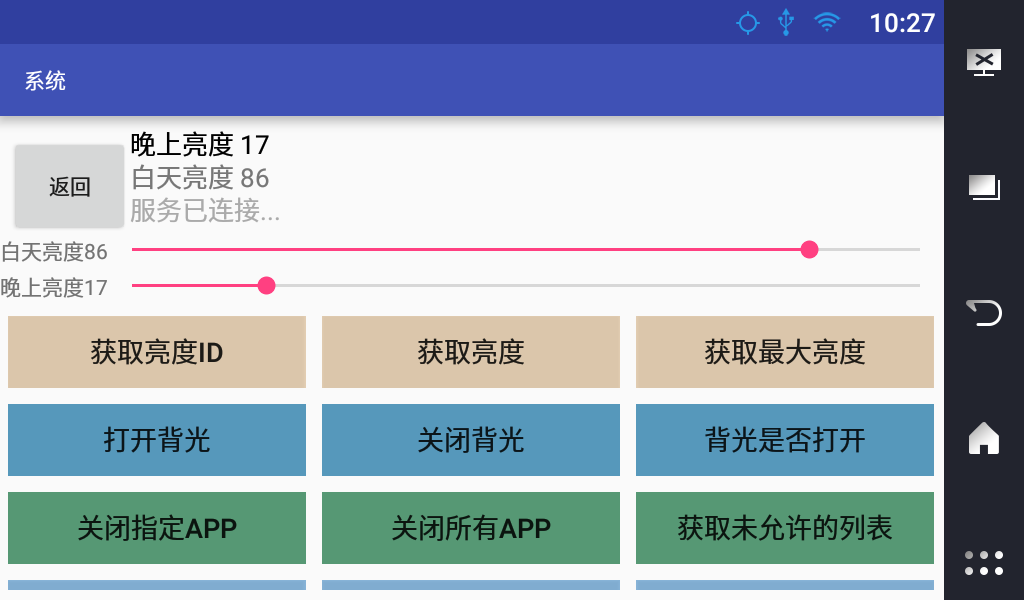Tap the navigation back arrow icon
Screen dimensions: 1024x600
pyautogui.click(x=984, y=312)
